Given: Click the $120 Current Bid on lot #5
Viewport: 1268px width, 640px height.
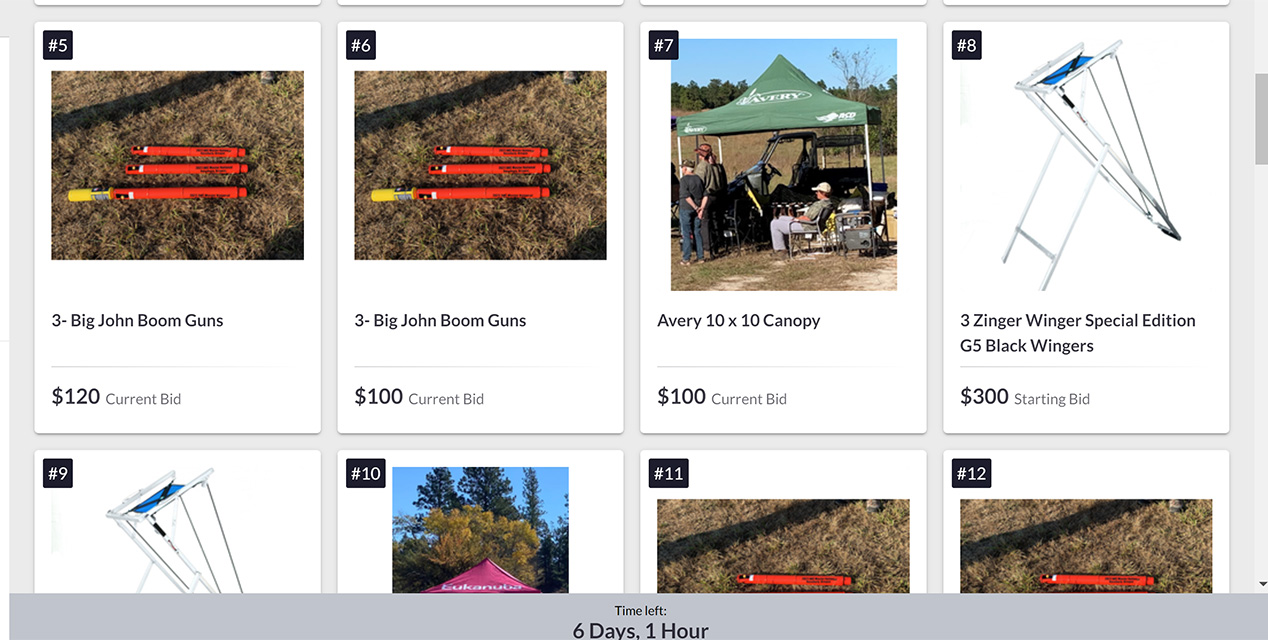Looking at the screenshot, I should (x=116, y=397).
